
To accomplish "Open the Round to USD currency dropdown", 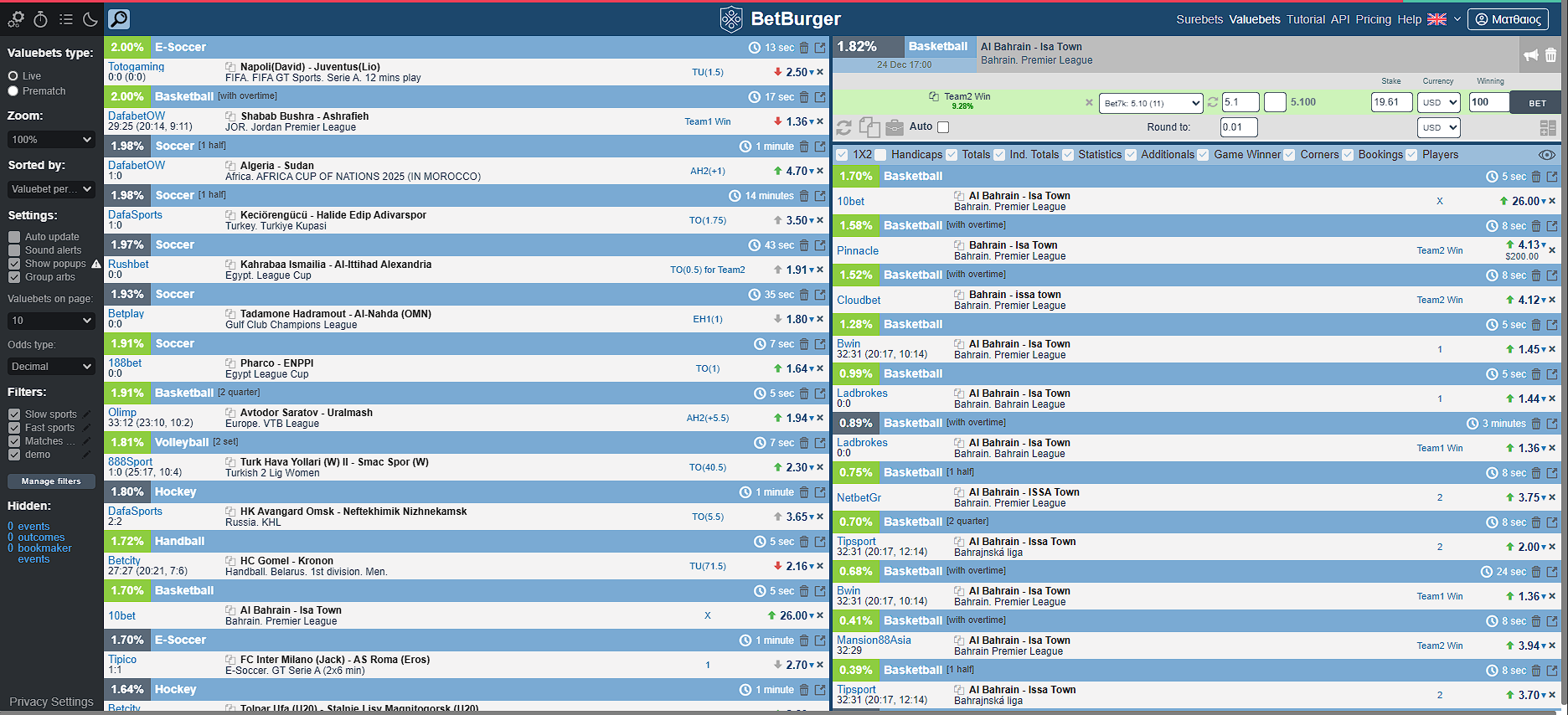I will (1439, 127).
